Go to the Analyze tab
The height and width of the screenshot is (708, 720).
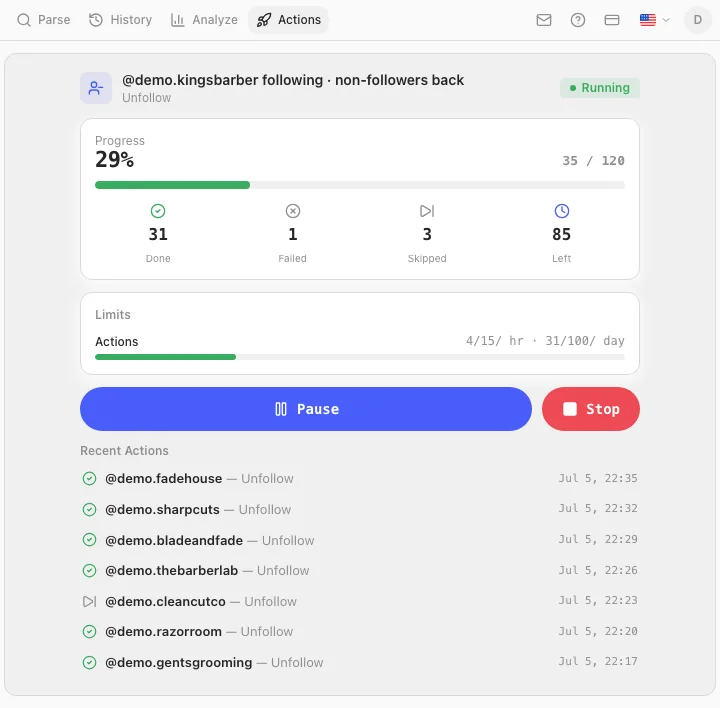point(204,20)
